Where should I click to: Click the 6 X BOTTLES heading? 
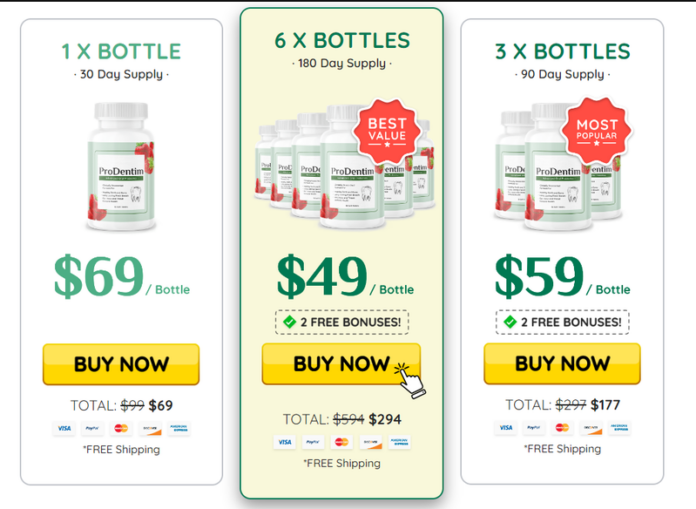coord(342,40)
